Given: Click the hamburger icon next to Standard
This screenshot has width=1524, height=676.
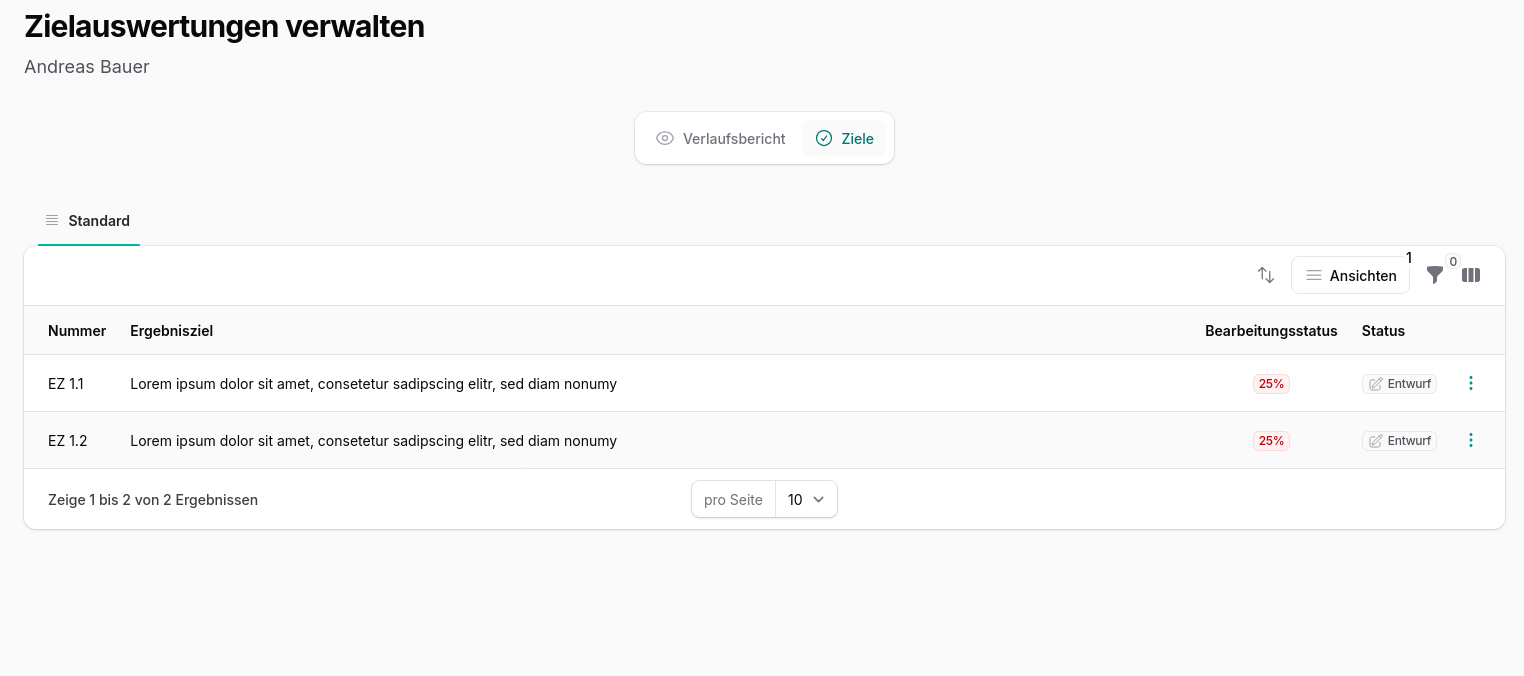Looking at the screenshot, I should 52,220.
